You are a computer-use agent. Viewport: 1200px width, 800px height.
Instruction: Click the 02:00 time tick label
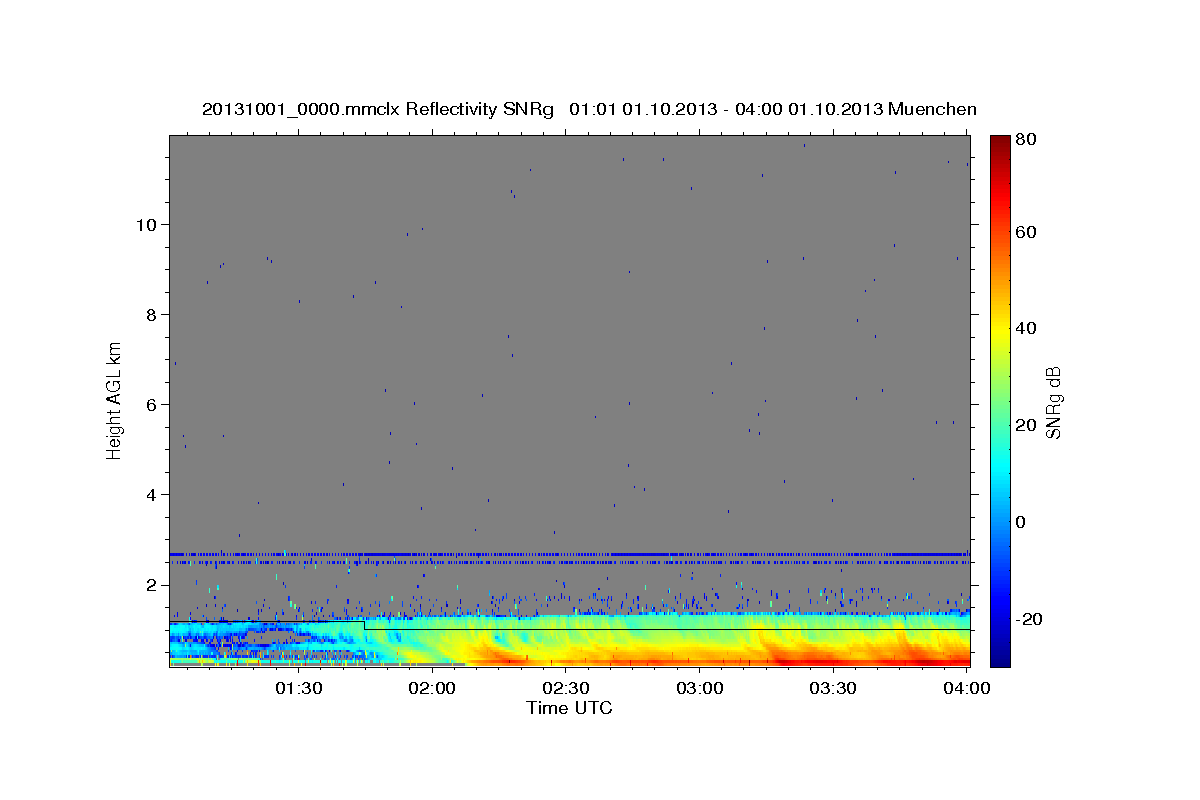[x=432, y=688]
